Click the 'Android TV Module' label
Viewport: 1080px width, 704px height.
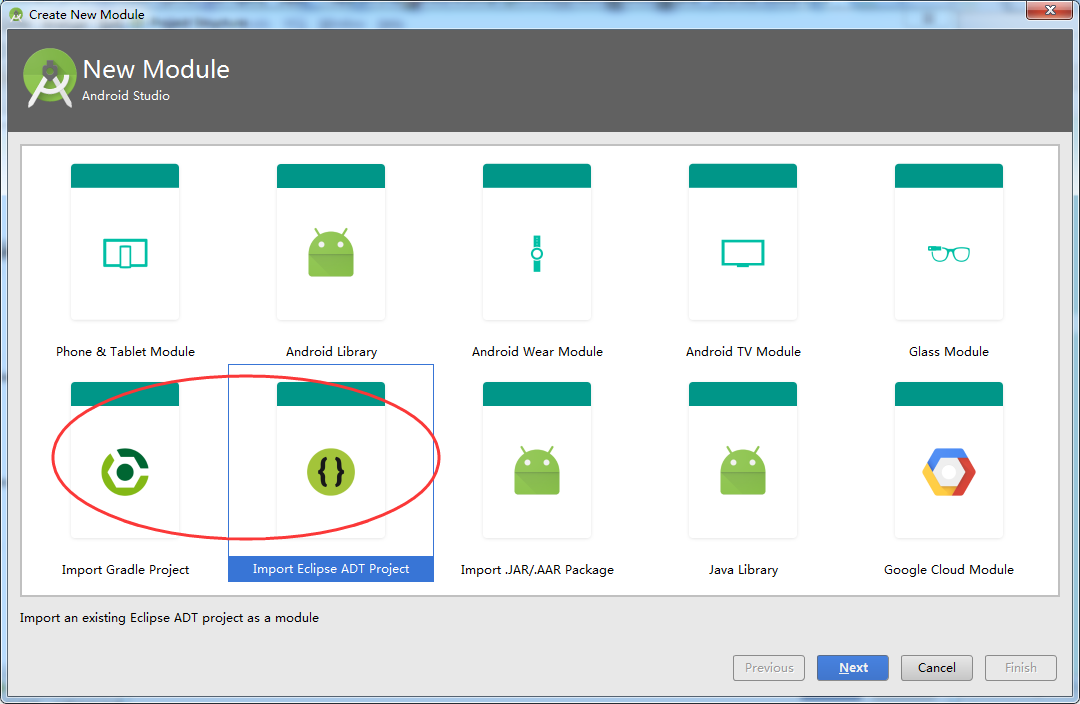click(x=743, y=351)
